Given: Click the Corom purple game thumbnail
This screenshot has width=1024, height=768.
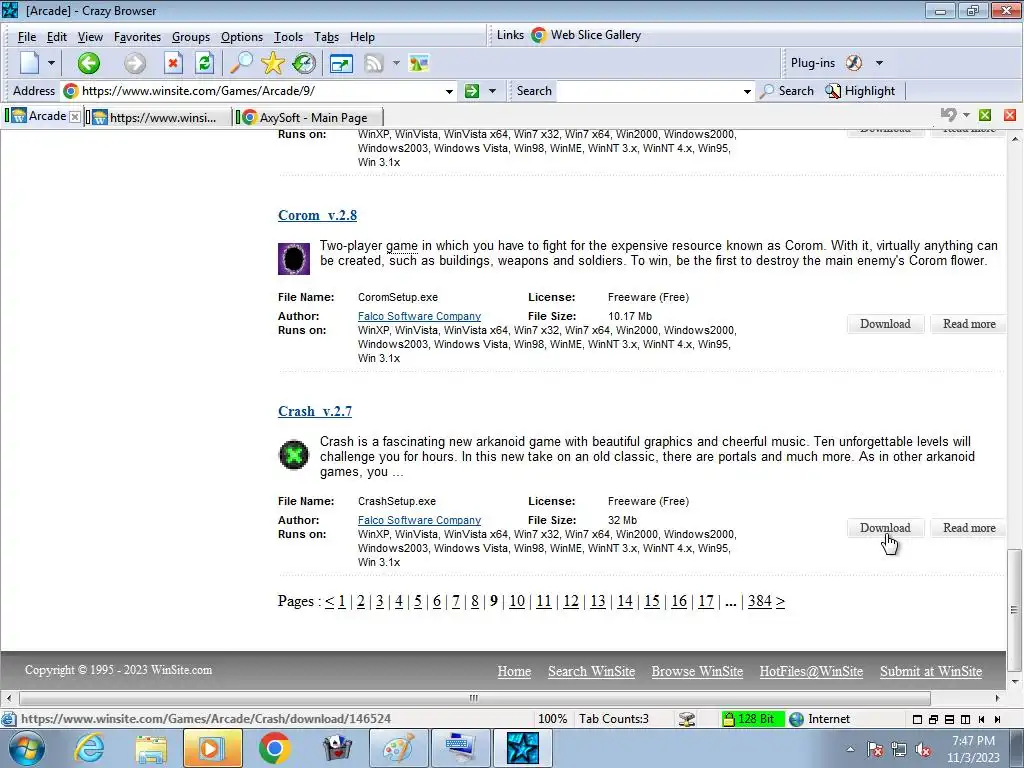Looking at the screenshot, I should click(294, 259).
